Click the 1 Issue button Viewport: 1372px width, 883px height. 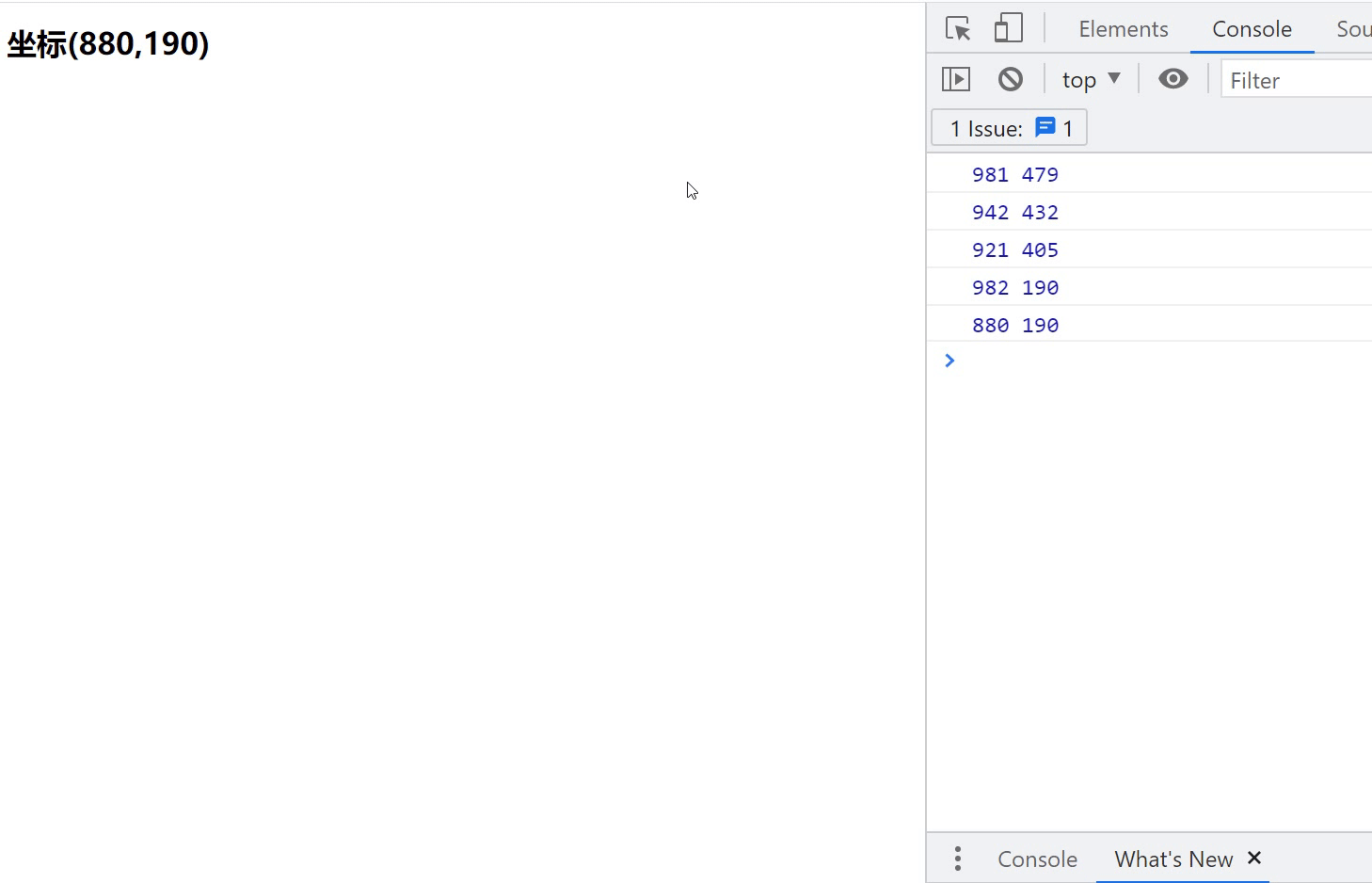click(1009, 128)
